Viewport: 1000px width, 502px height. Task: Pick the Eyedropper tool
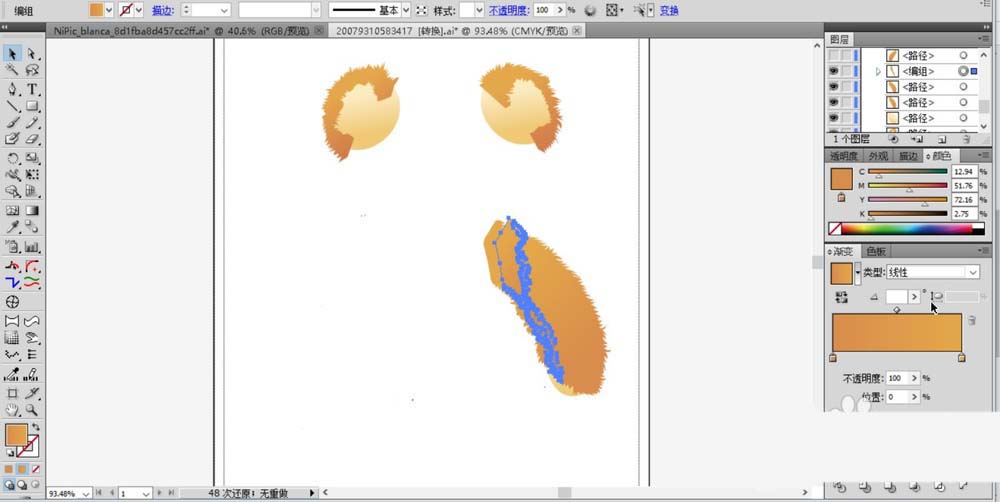coord(13,227)
